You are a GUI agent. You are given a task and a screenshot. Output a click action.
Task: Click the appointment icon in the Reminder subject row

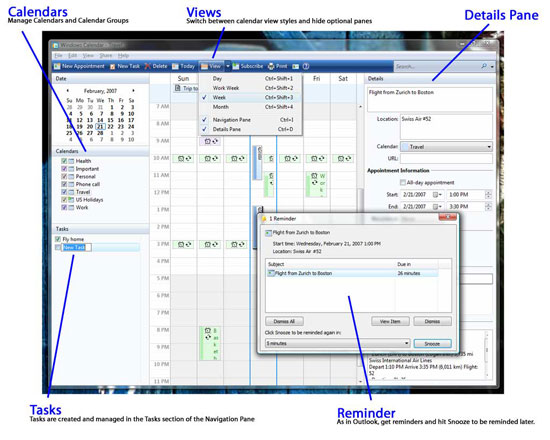pyautogui.click(x=271, y=273)
